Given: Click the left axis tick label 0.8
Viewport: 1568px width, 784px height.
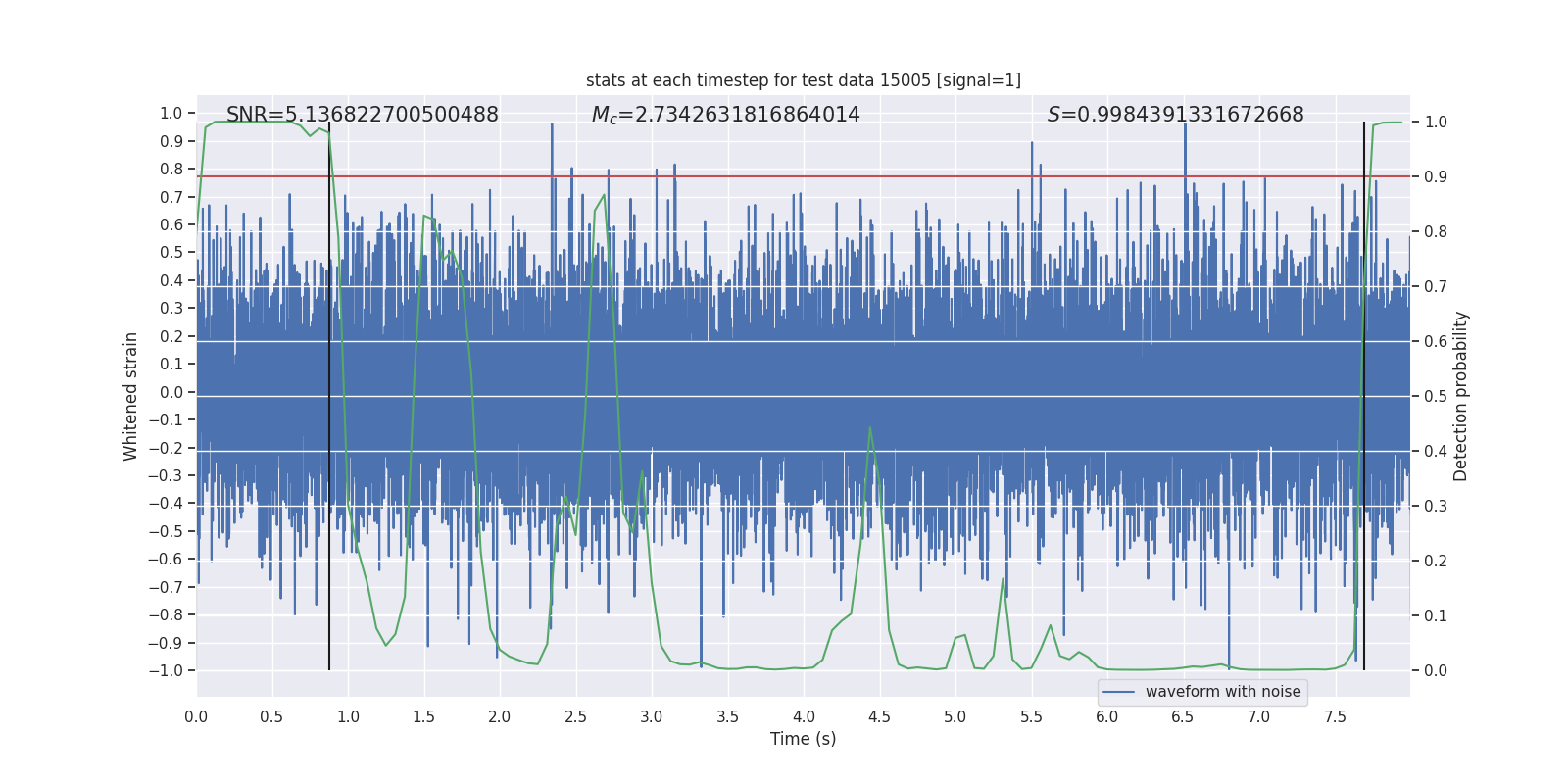Looking at the screenshot, I should tap(171, 169).
